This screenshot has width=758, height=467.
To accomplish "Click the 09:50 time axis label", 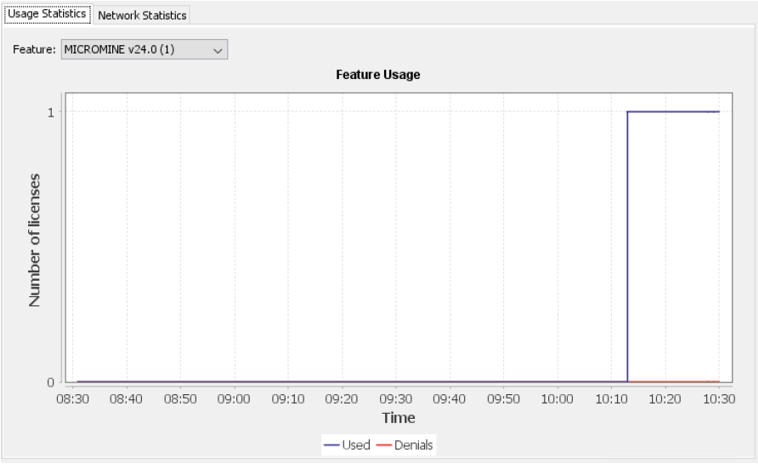I will click(503, 399).
